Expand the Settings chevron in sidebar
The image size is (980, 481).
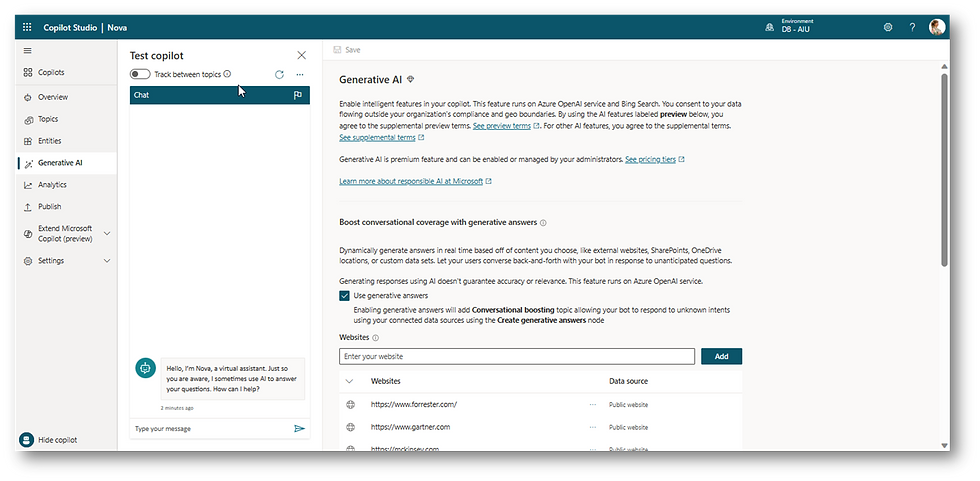point(107,261)
